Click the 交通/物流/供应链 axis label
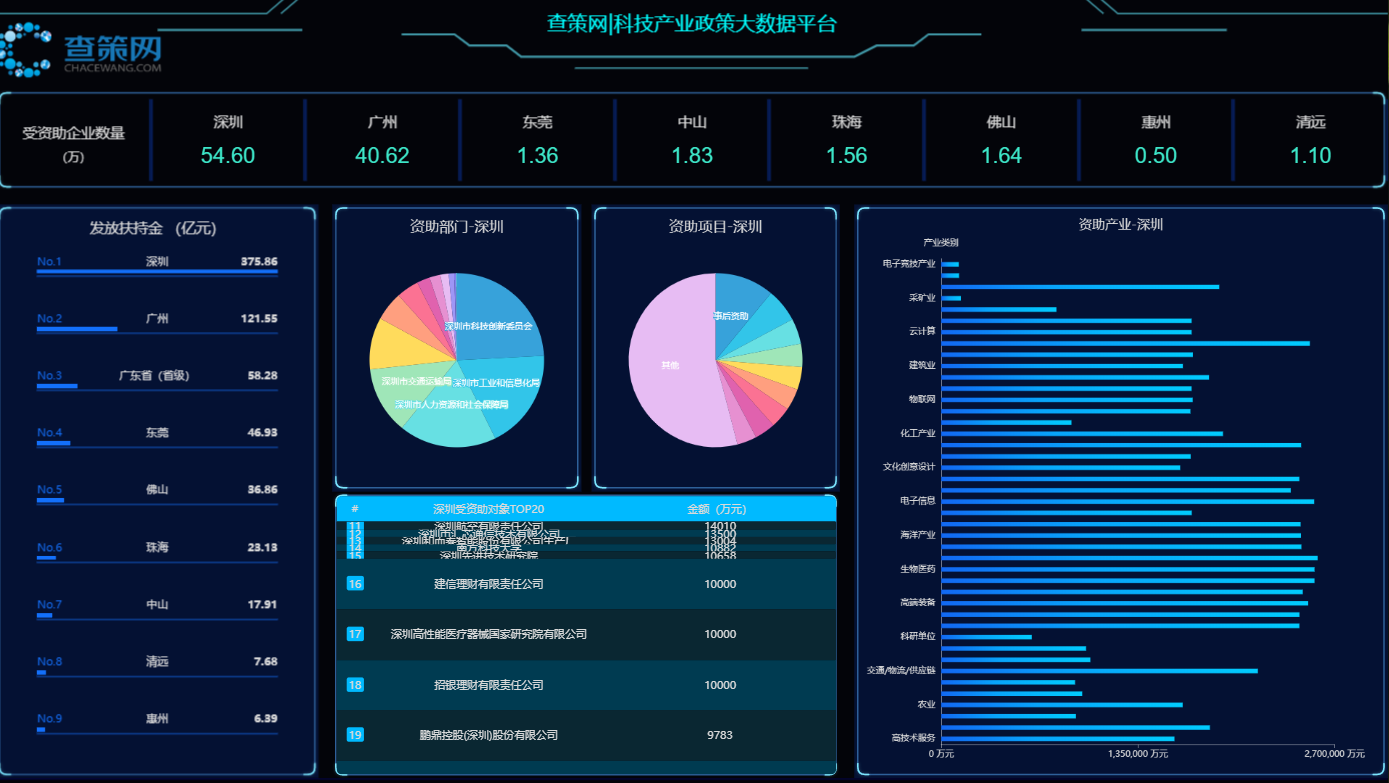Viewport: 1389px width, 783px height. pyautogui.click(x=902, y=670)
